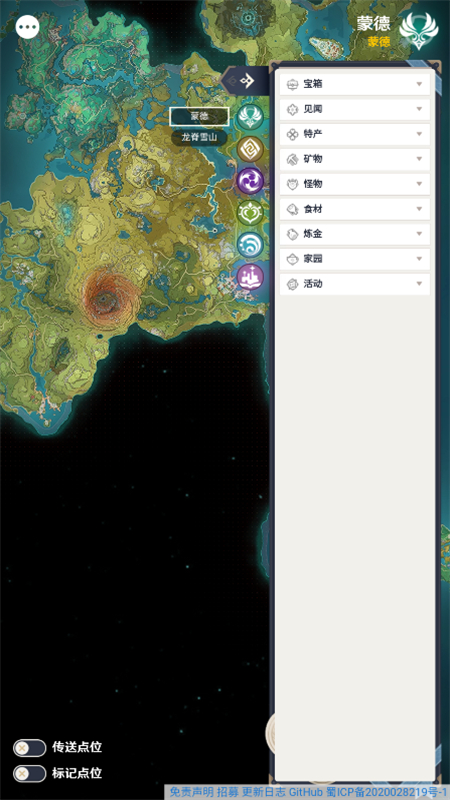
Task: Click the teapot icon beside 家园
Action: tap(292, 259)
